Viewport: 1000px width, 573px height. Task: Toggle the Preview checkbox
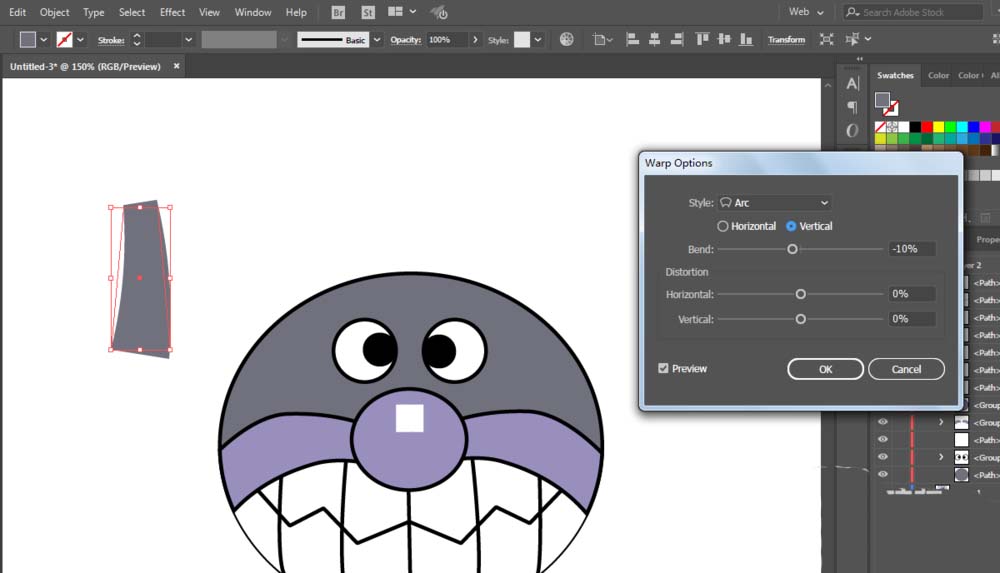coord(663,368)
